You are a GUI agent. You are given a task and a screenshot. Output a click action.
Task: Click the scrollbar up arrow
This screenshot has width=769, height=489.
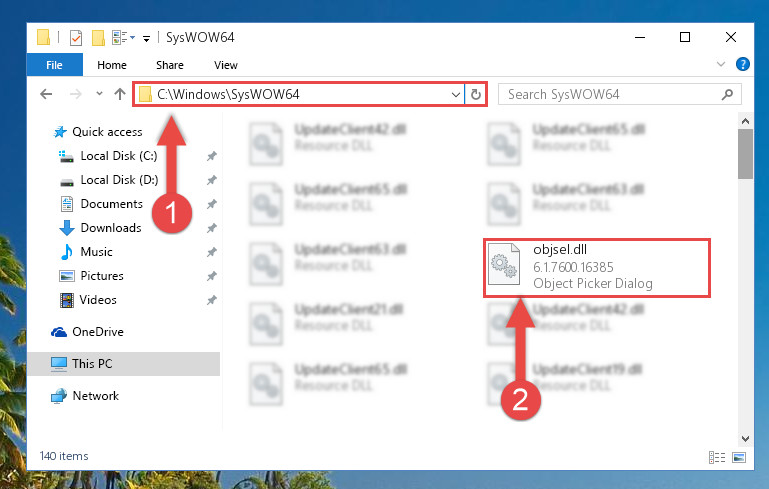(x=745, y=121)
